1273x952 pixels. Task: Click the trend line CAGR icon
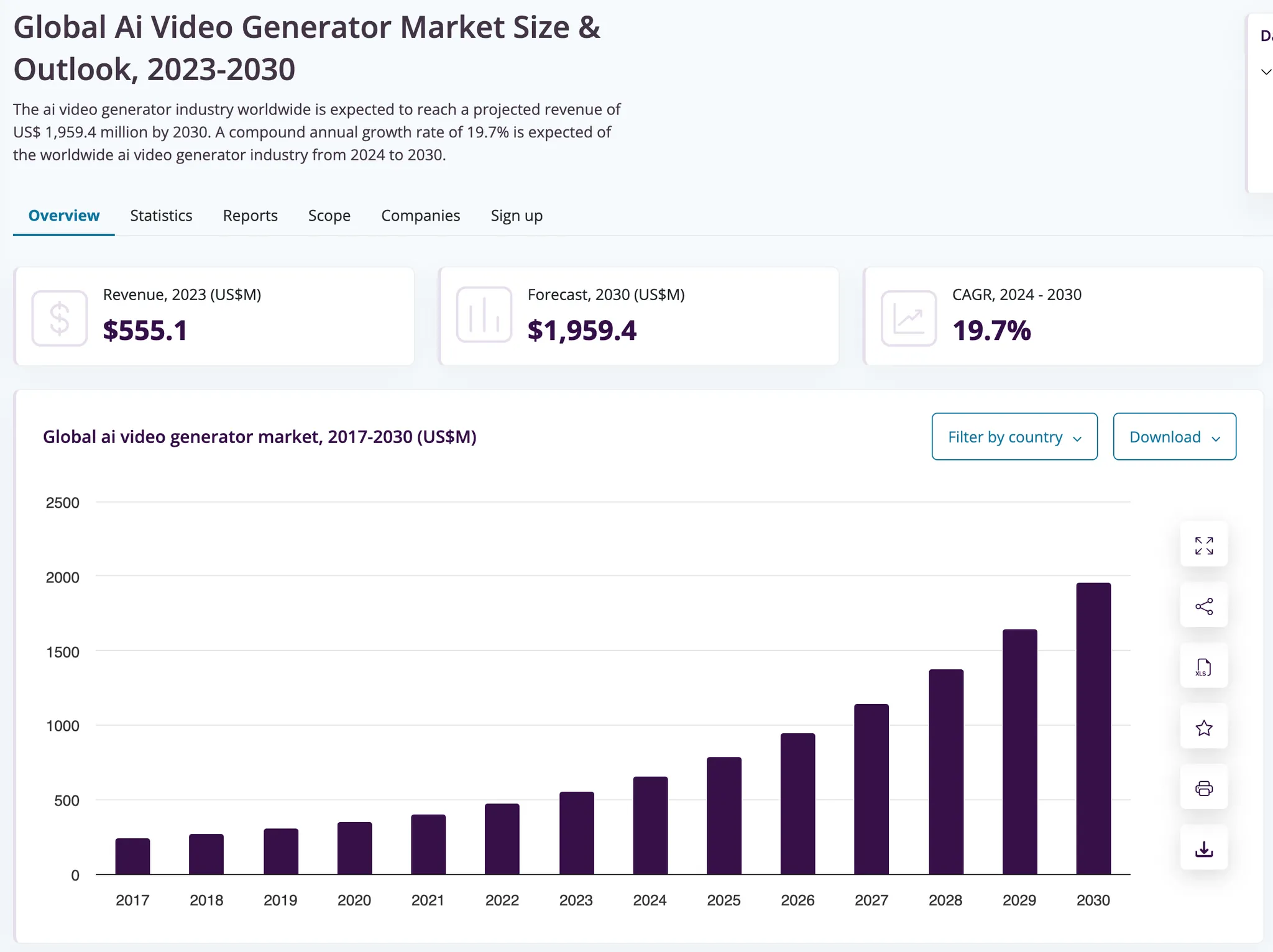(908, 318)
